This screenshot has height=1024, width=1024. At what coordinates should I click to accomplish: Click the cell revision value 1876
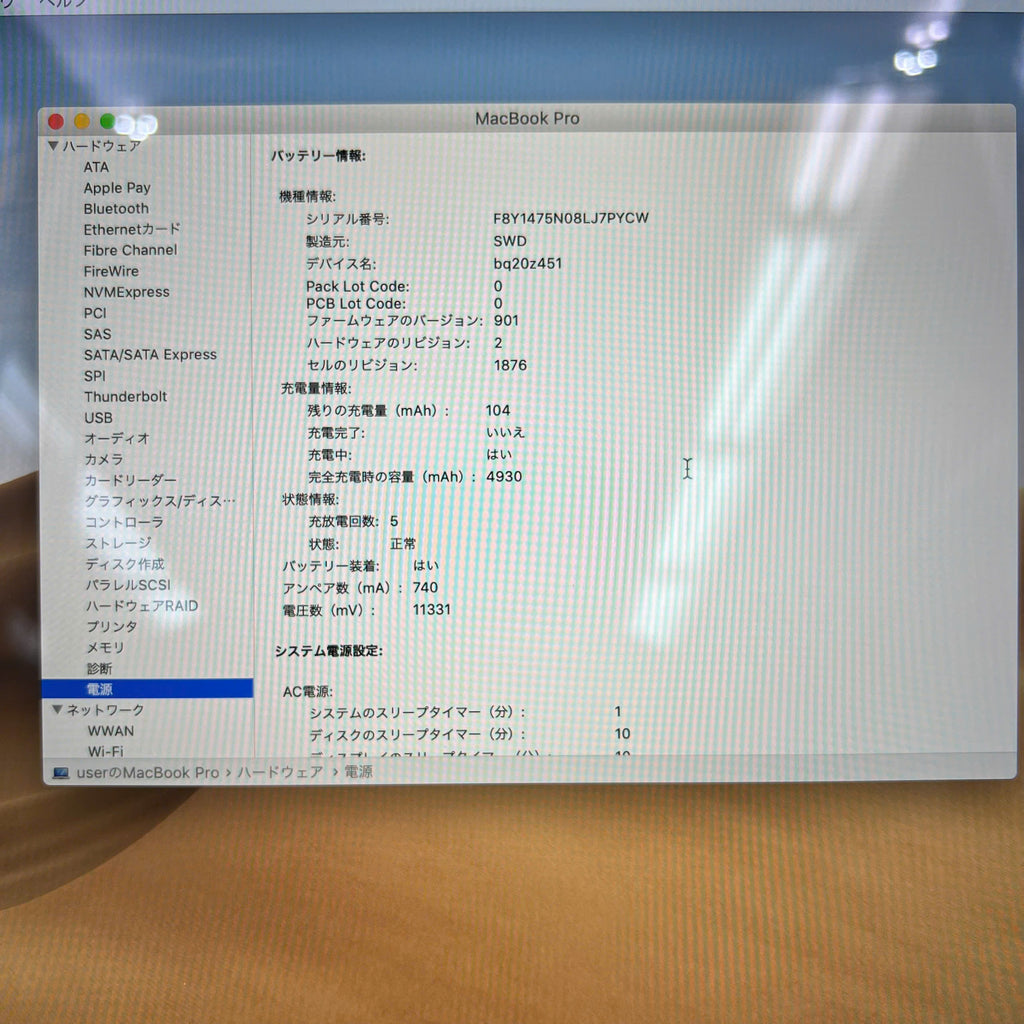(510, 365)
